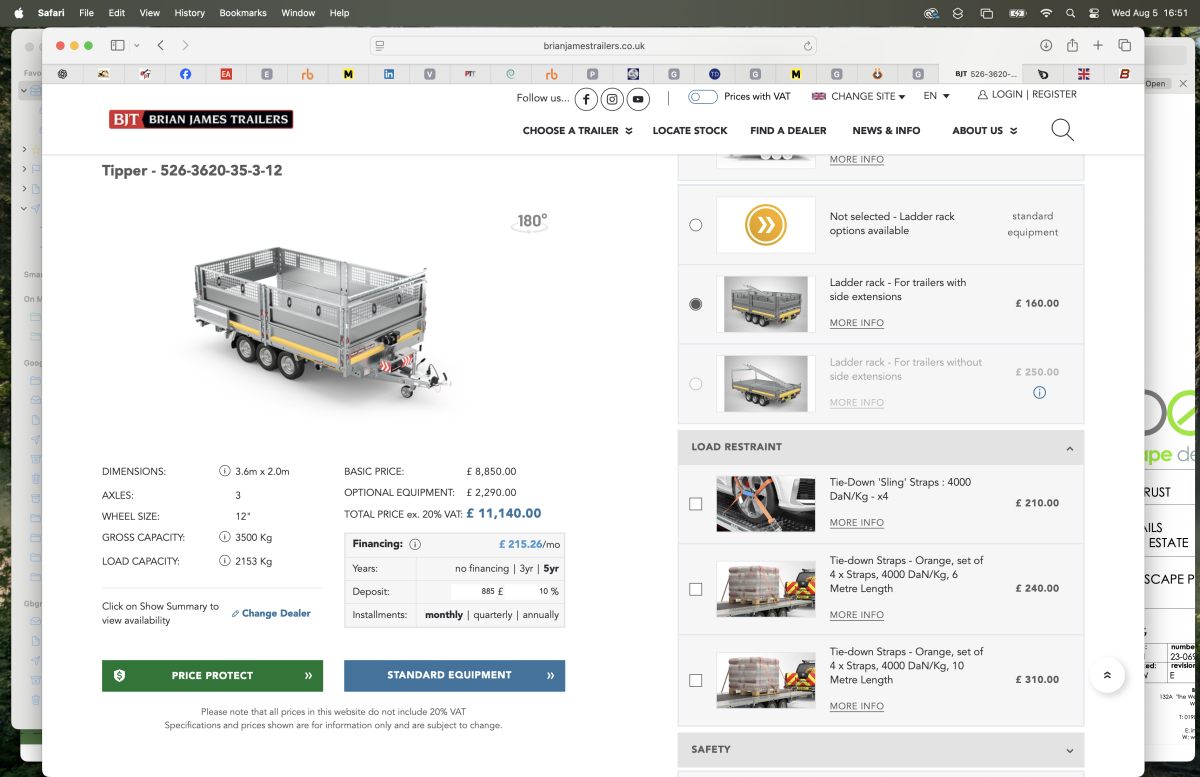Click the Login link
The height and width of the screenshot is (777, 1200).
[999, 94]
